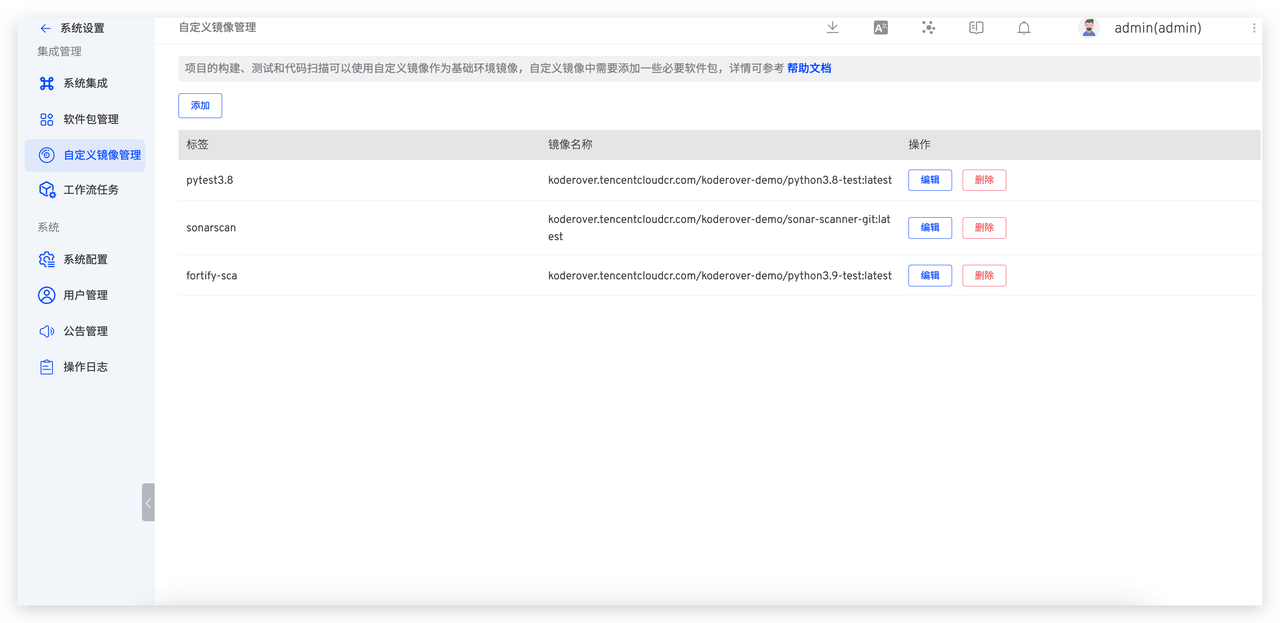Screen dimensions: 1280x623
Task: Click the 添加 button
Action: point(200,105)
